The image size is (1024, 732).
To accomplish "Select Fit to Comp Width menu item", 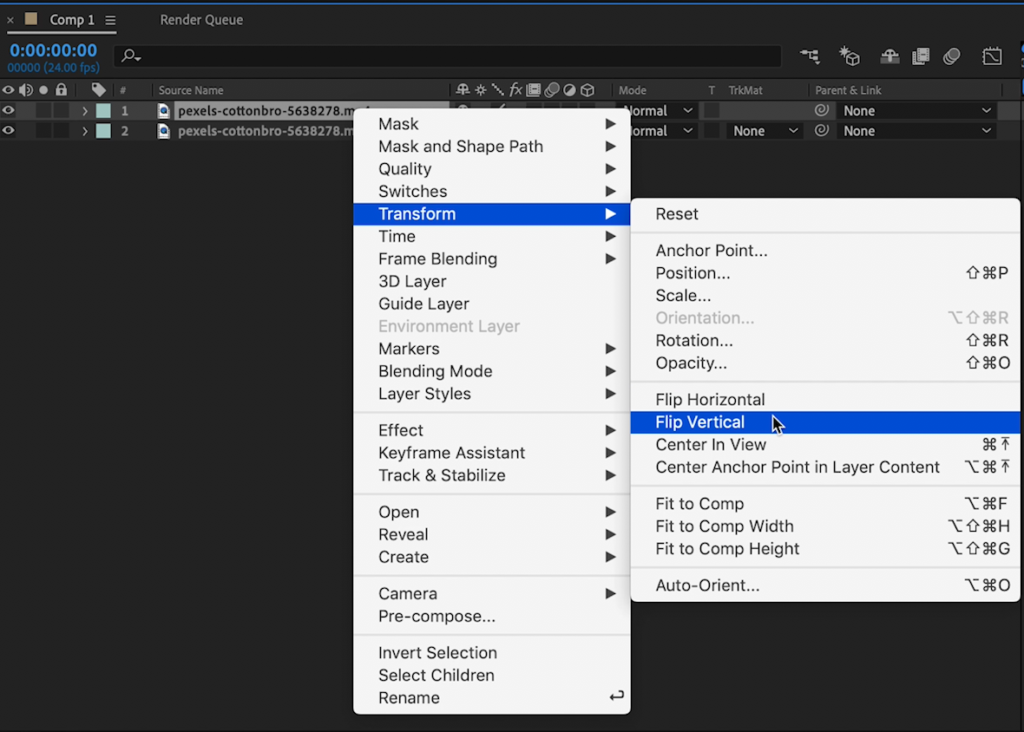I will [x=724, y=526].
